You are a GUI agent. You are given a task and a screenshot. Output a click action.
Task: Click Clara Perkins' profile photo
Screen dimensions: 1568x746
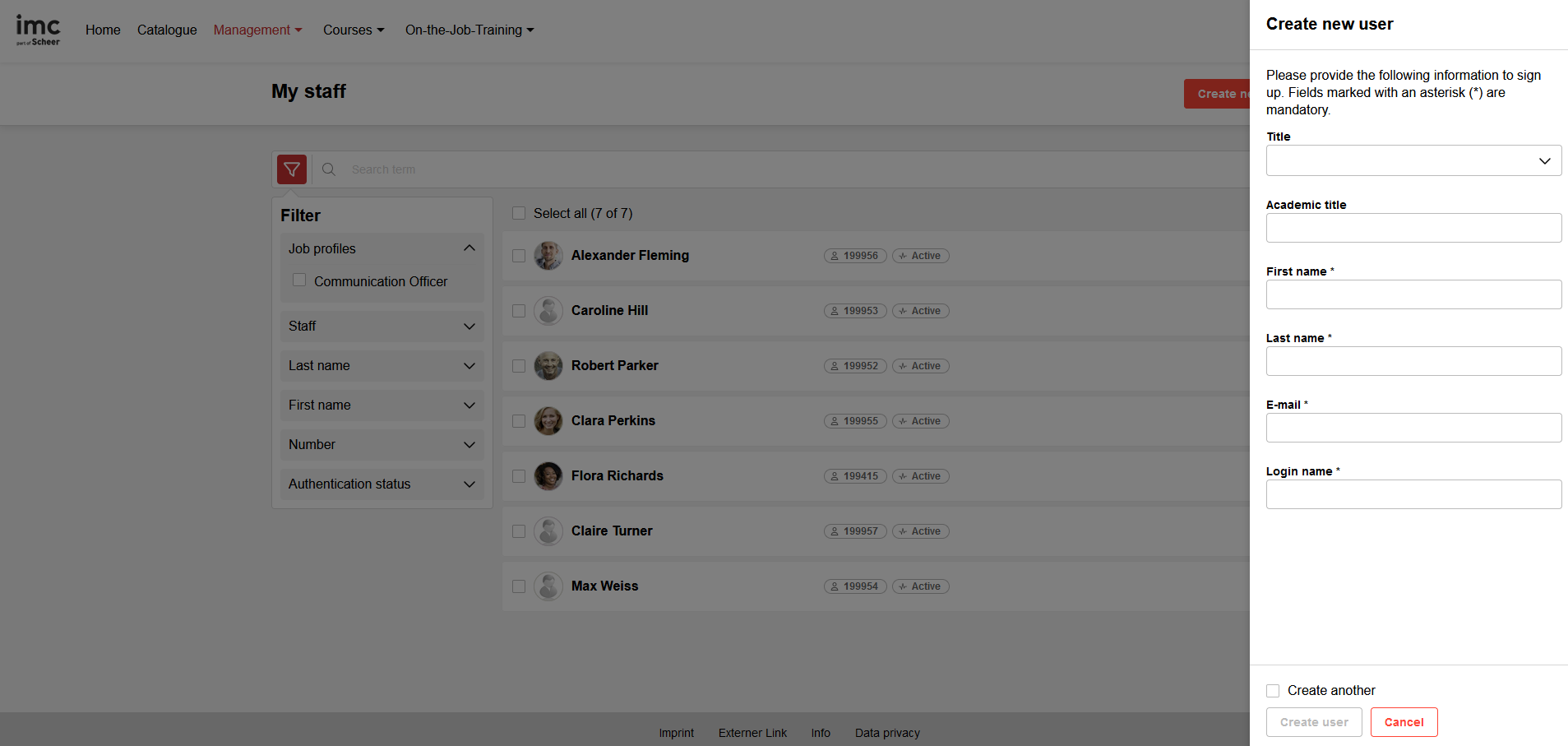[x=548, y=421]
